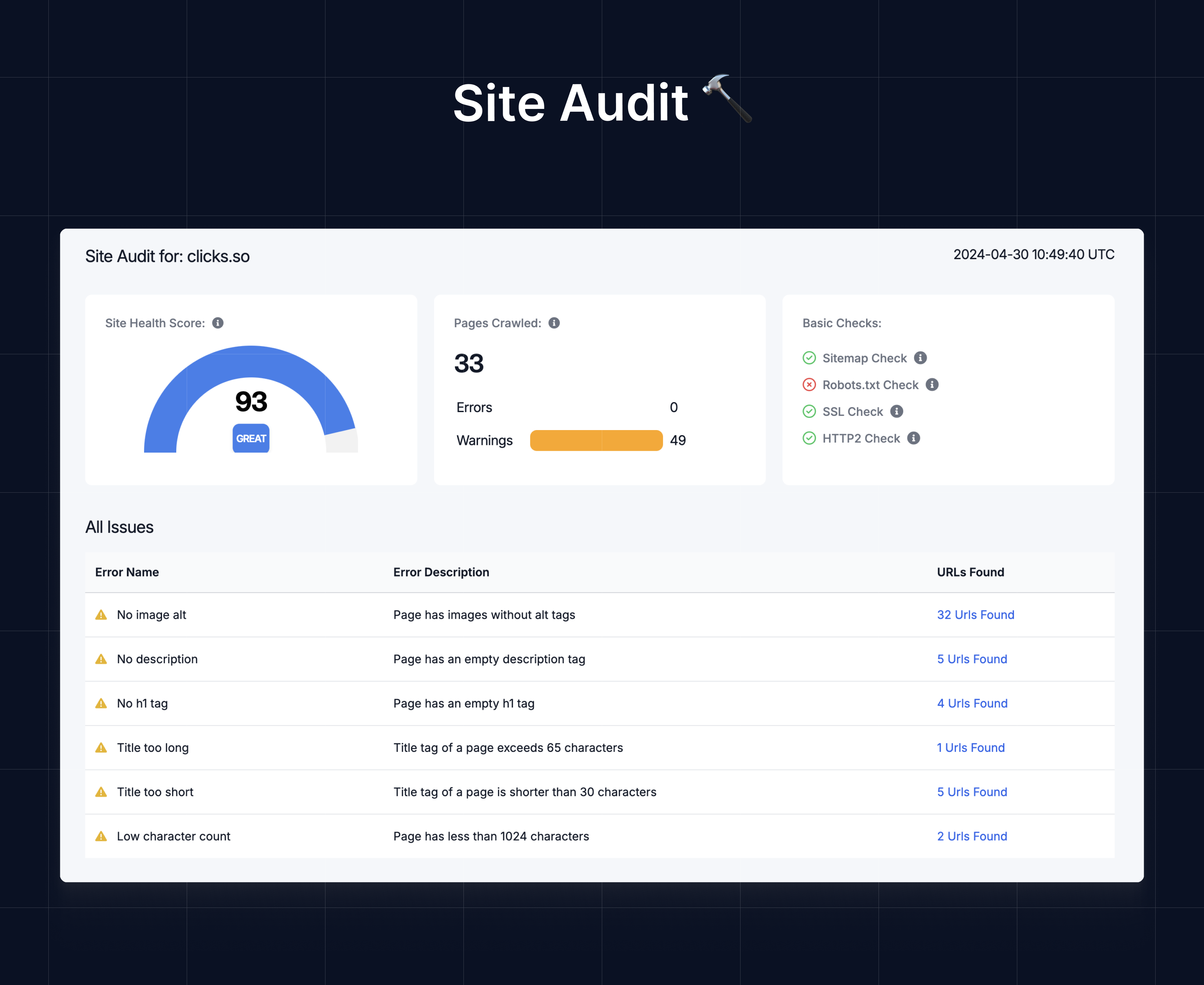Screen dimensions: 1204x985
Task: Click the info icon next to Pages Crawled
Action: tap(554, 323)
